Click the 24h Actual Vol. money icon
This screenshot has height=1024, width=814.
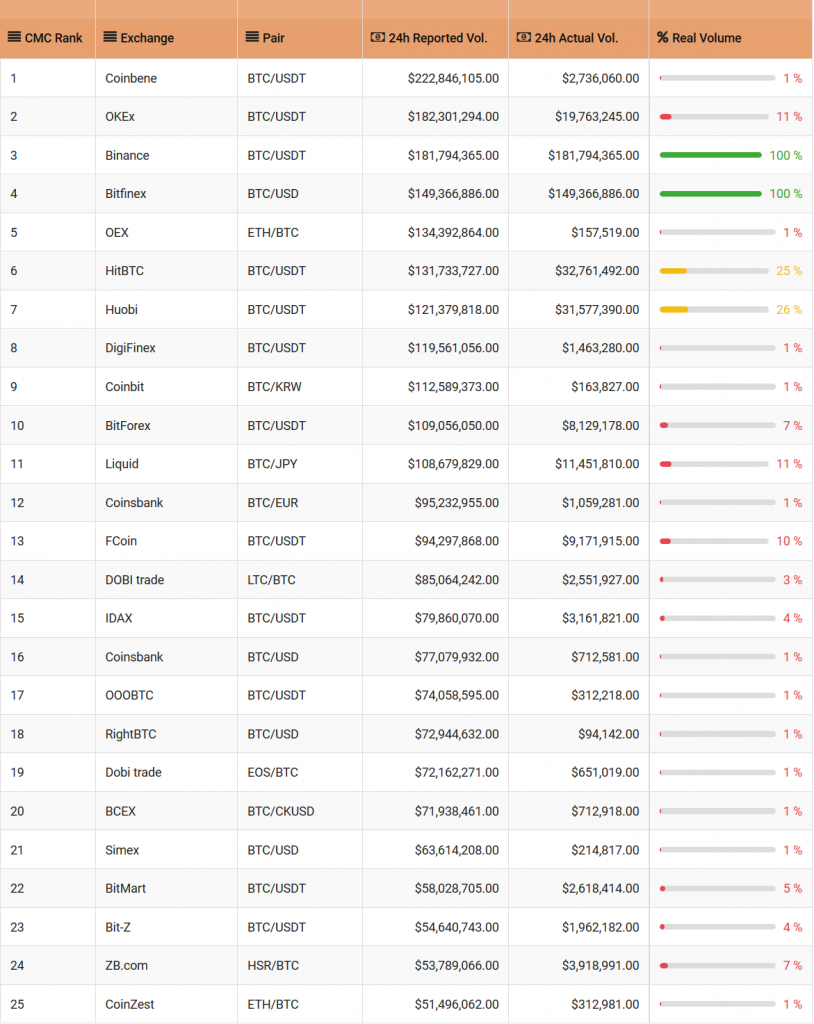pyautogui.click(x=523, y=37)
